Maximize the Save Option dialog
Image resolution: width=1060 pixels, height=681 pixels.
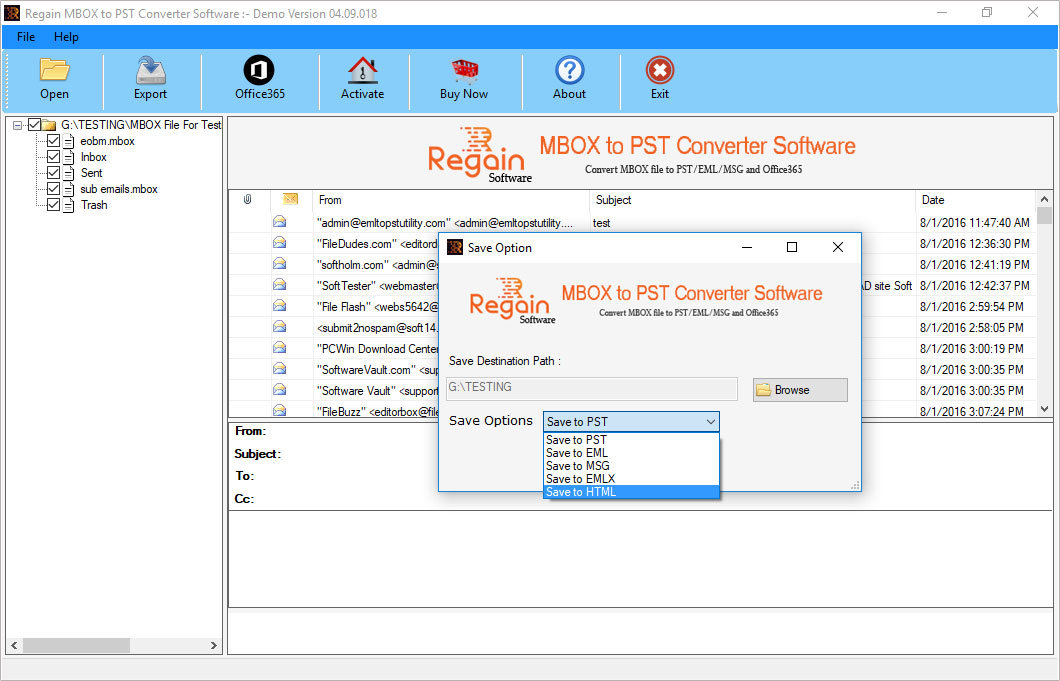[792, 248]
